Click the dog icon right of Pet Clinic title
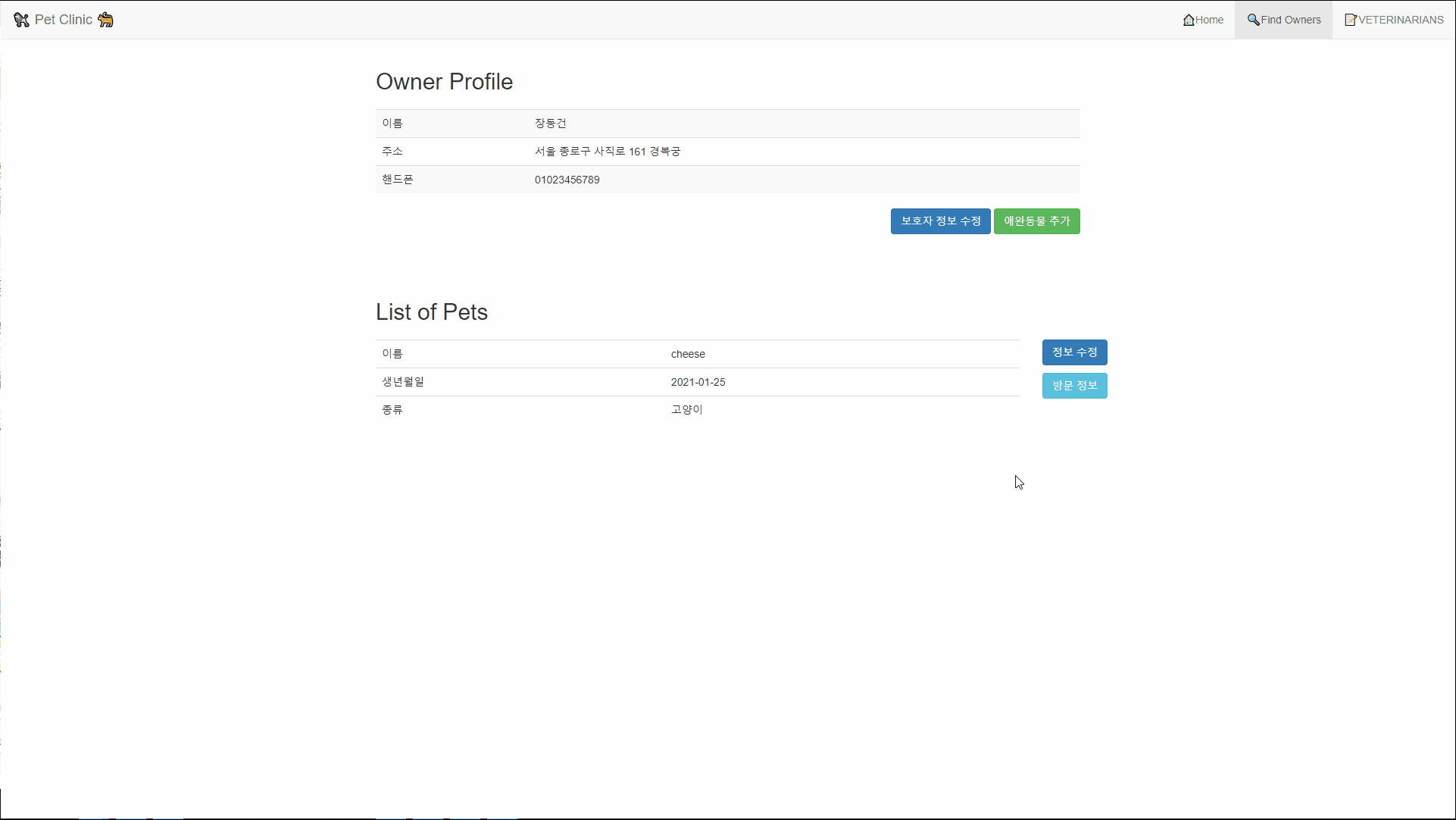 [x=105, y=20]
